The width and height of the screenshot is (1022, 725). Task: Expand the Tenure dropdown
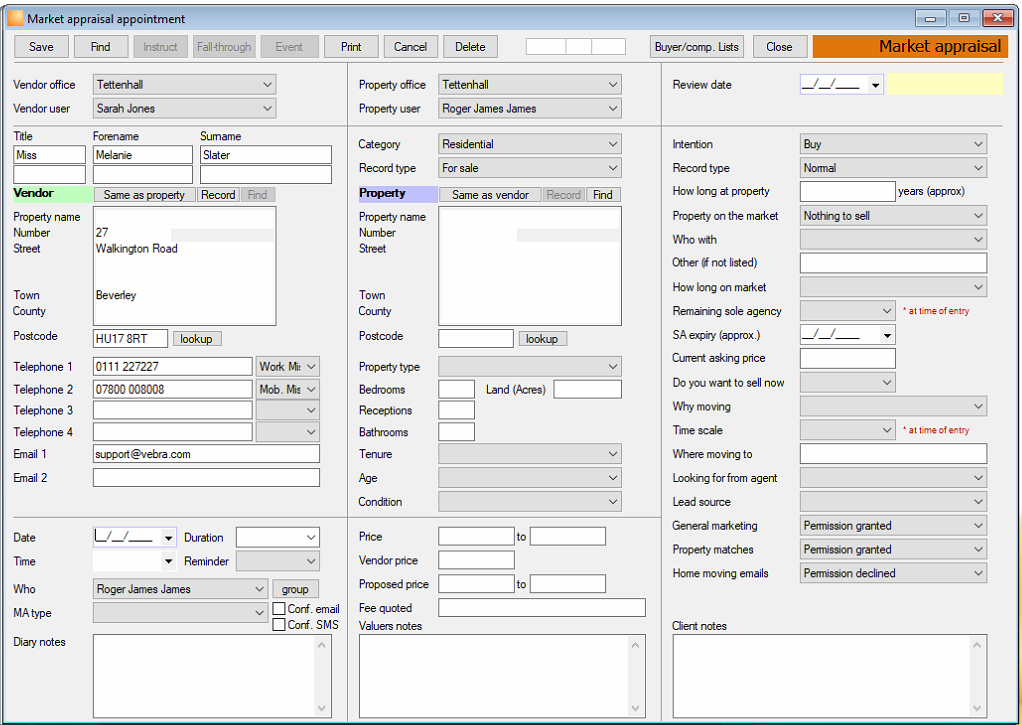tap(530, 454)
